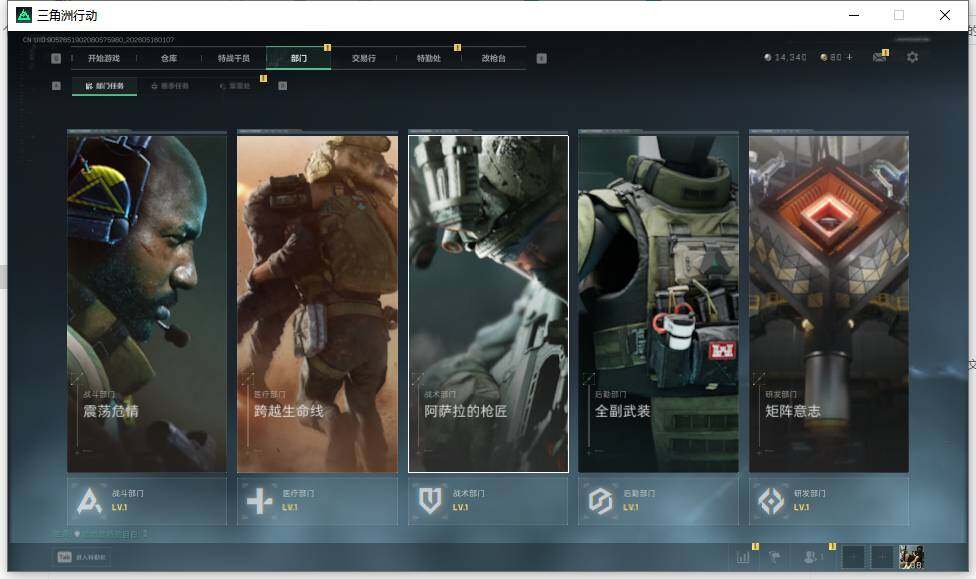Open the player avatar in bottom bar

click(911, 557)
